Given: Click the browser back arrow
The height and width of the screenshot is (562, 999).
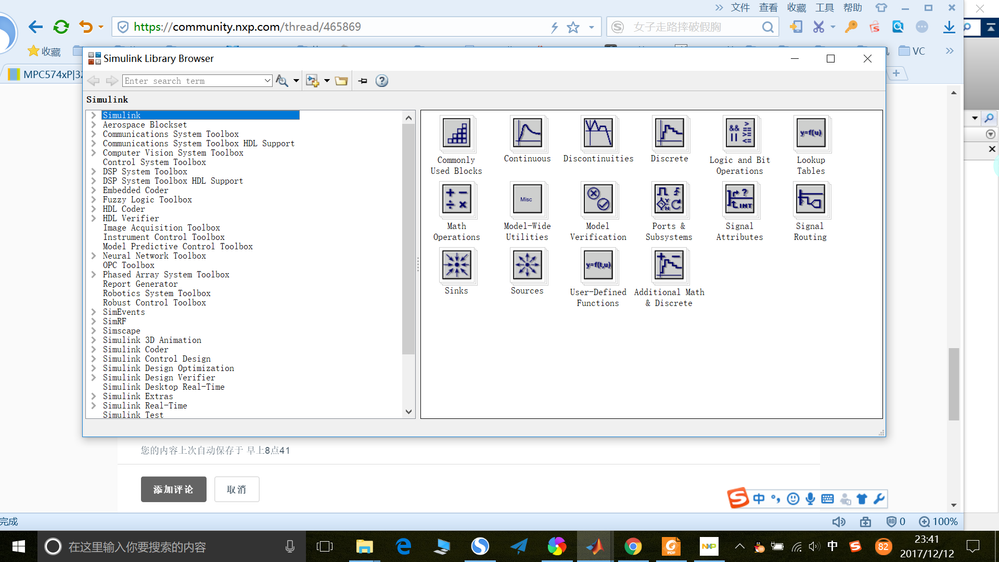Looking at the screenshot, I should [x=35, y=27].
